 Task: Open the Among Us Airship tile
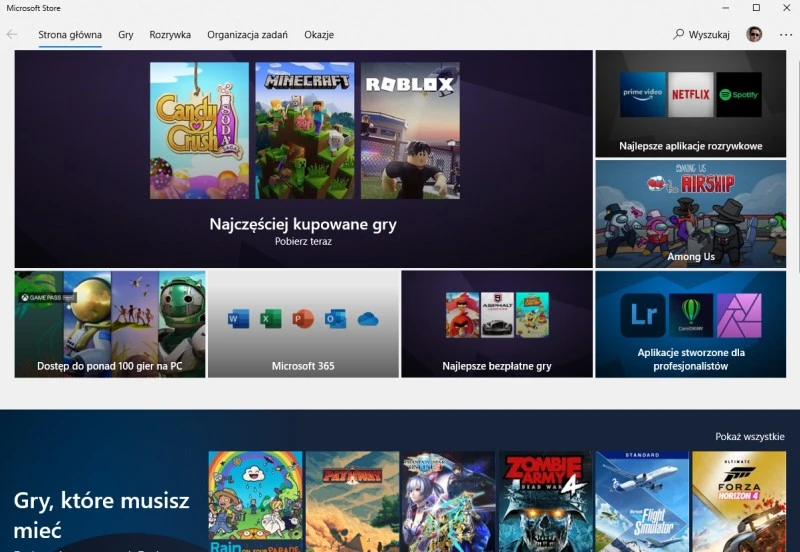691,214
